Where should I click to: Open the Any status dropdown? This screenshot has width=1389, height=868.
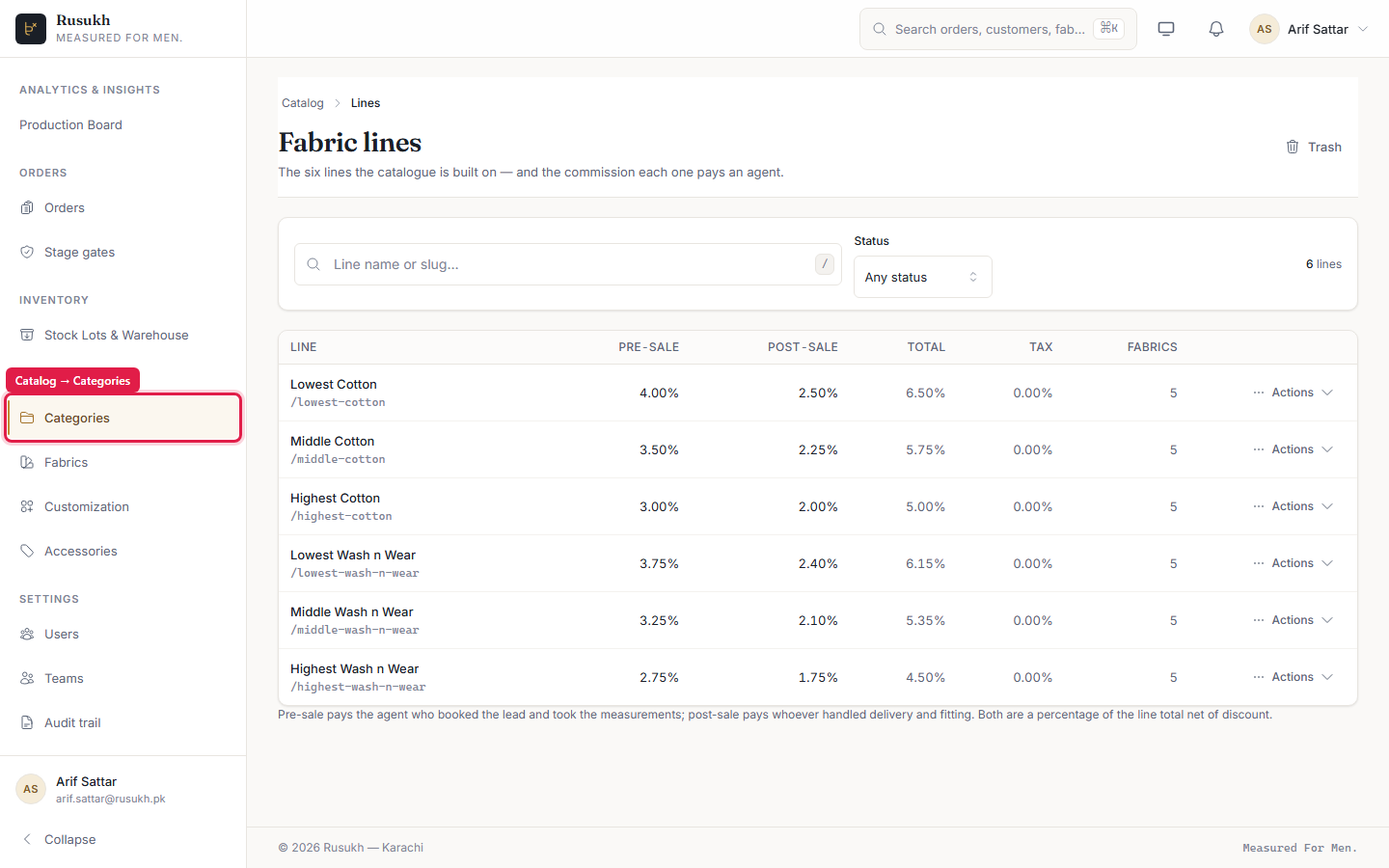coord(922,277)
